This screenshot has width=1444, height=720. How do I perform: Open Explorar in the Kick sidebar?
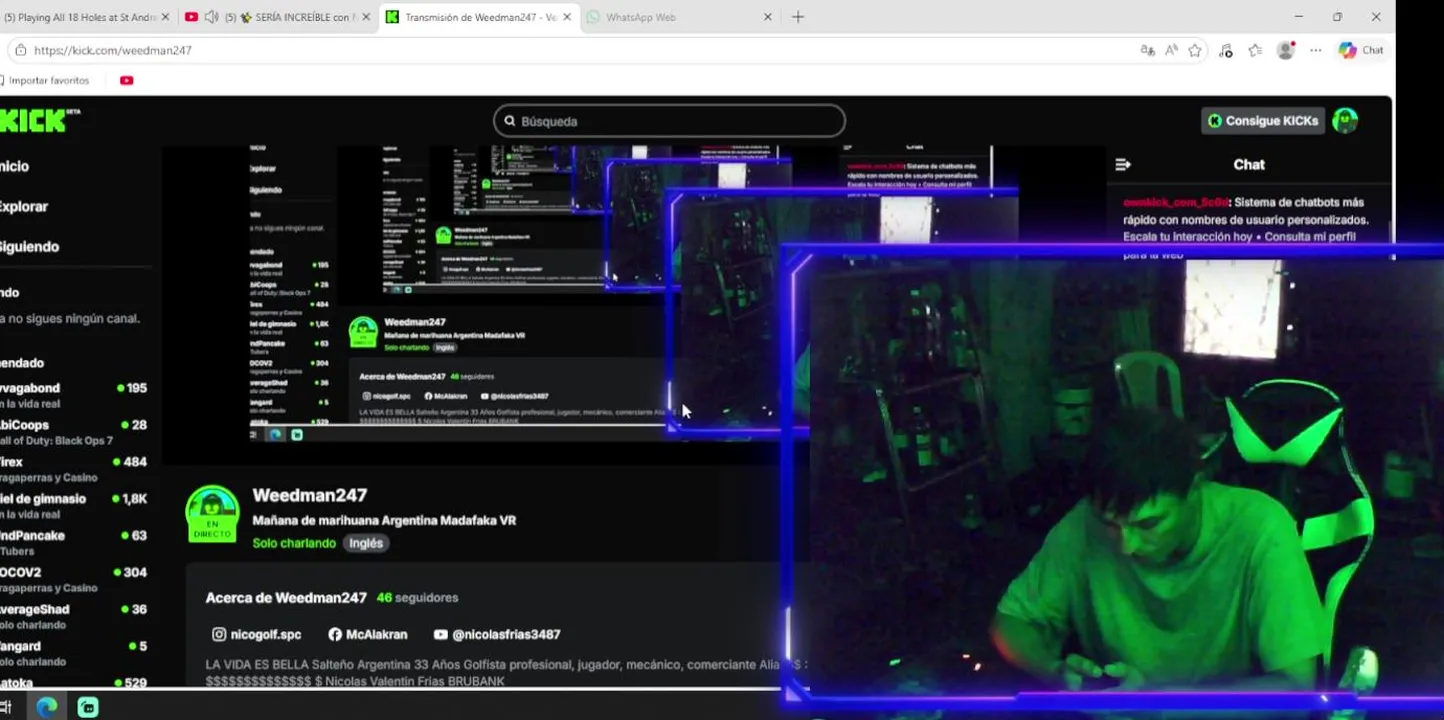(x=24, y=206)
